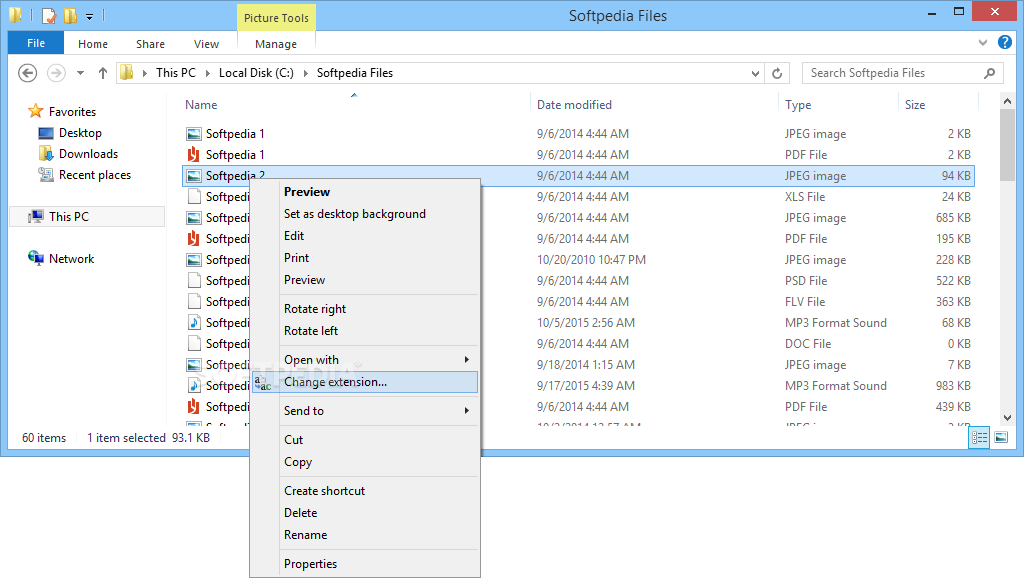Click the Back navigation arrow
The height and width of the screenshot is (578, 1024).
click(x=27, y=73)
